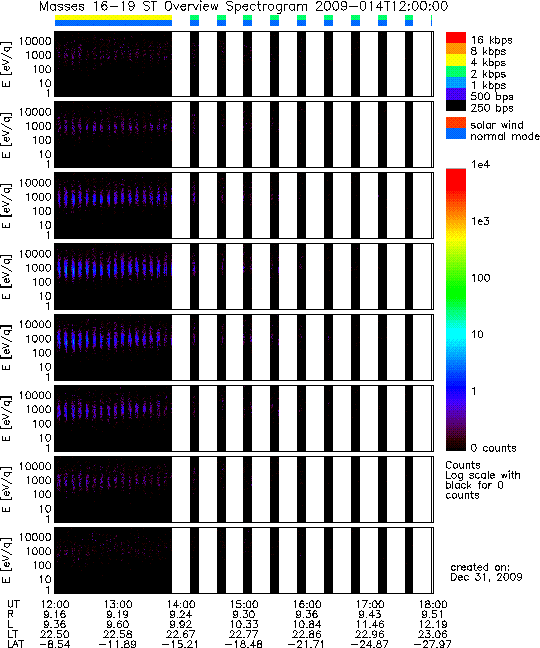
Task: Click the R value '9.30'
Action: (244, 615)
